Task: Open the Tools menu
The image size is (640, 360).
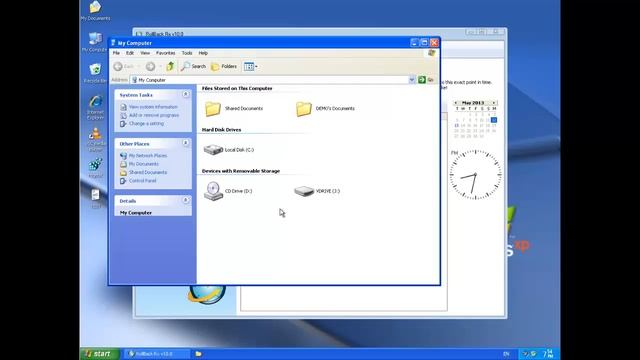Action: coord(187,53)
